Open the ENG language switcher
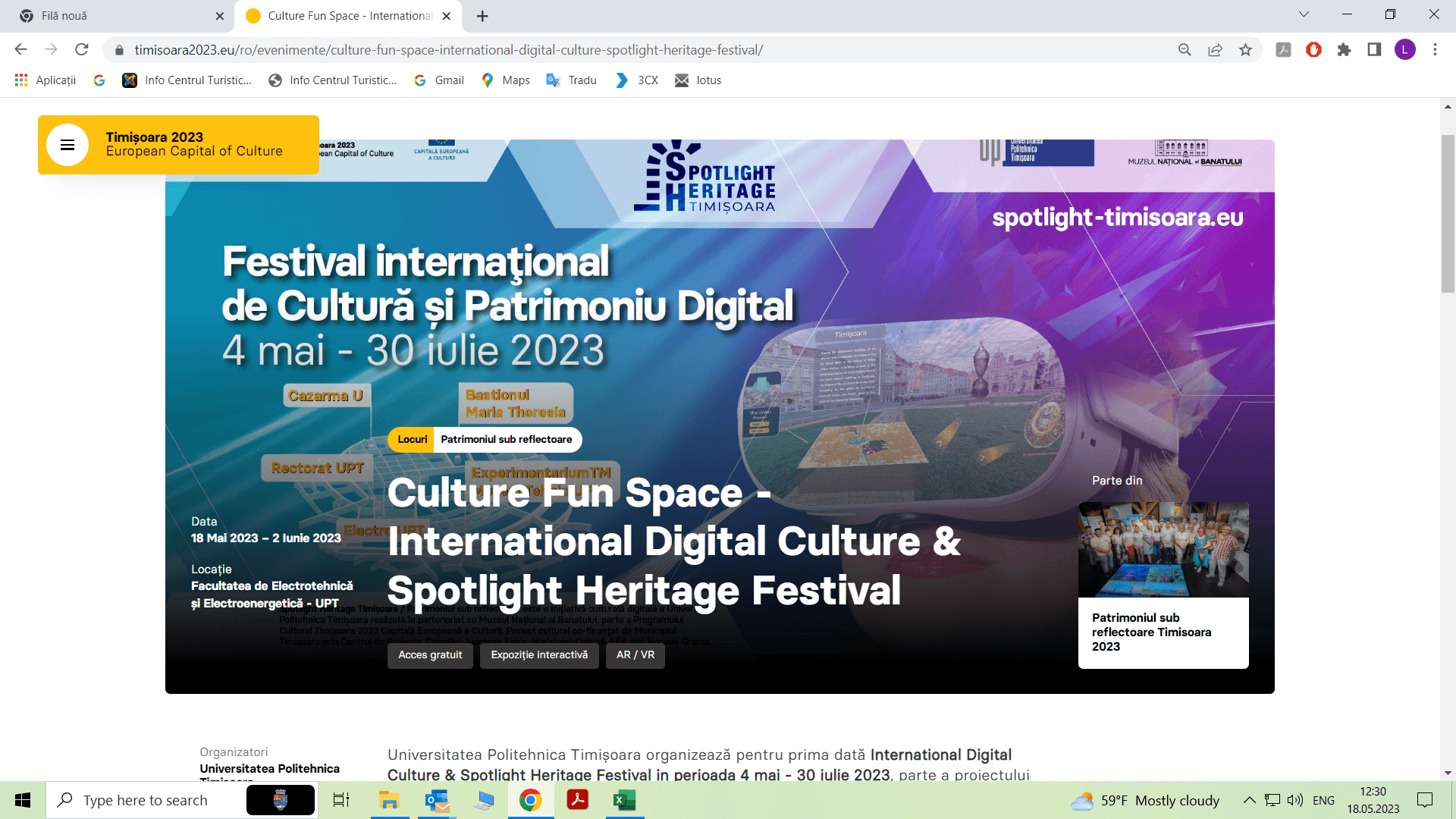Viewport: 1456px width, 819px height. [x=1323, y=800]
